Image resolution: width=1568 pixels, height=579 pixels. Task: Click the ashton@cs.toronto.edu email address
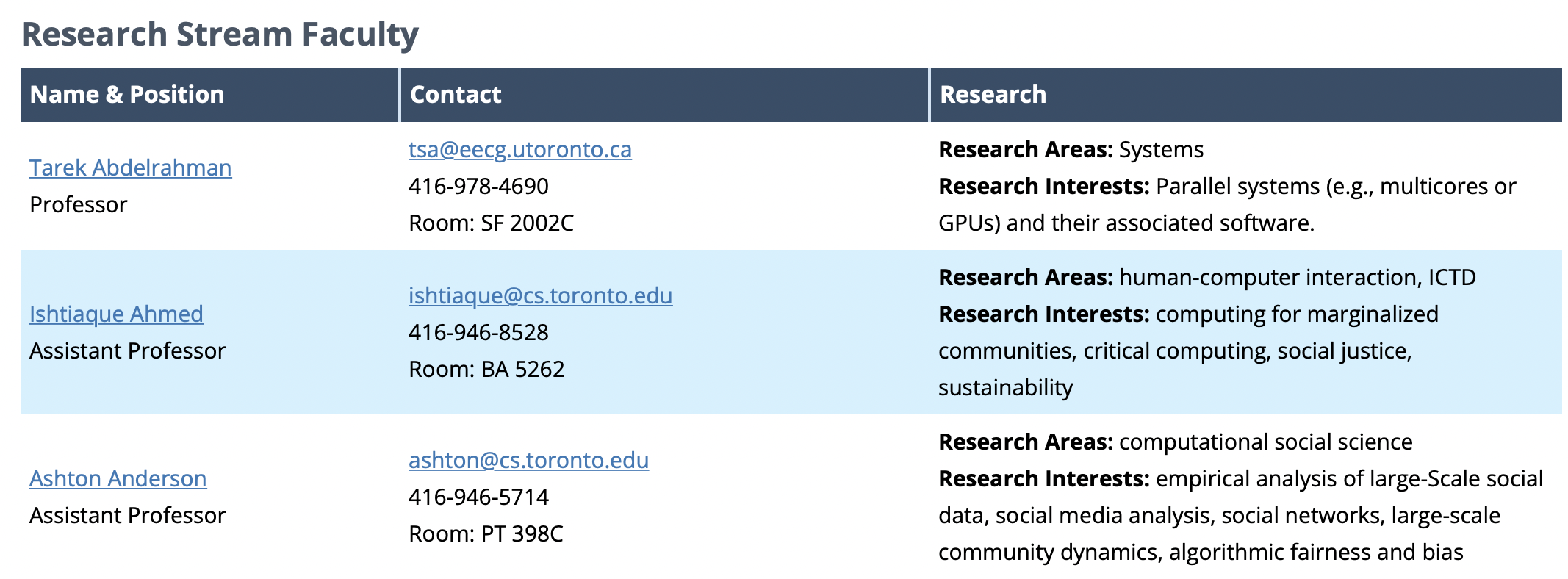[x=528, y=460]
